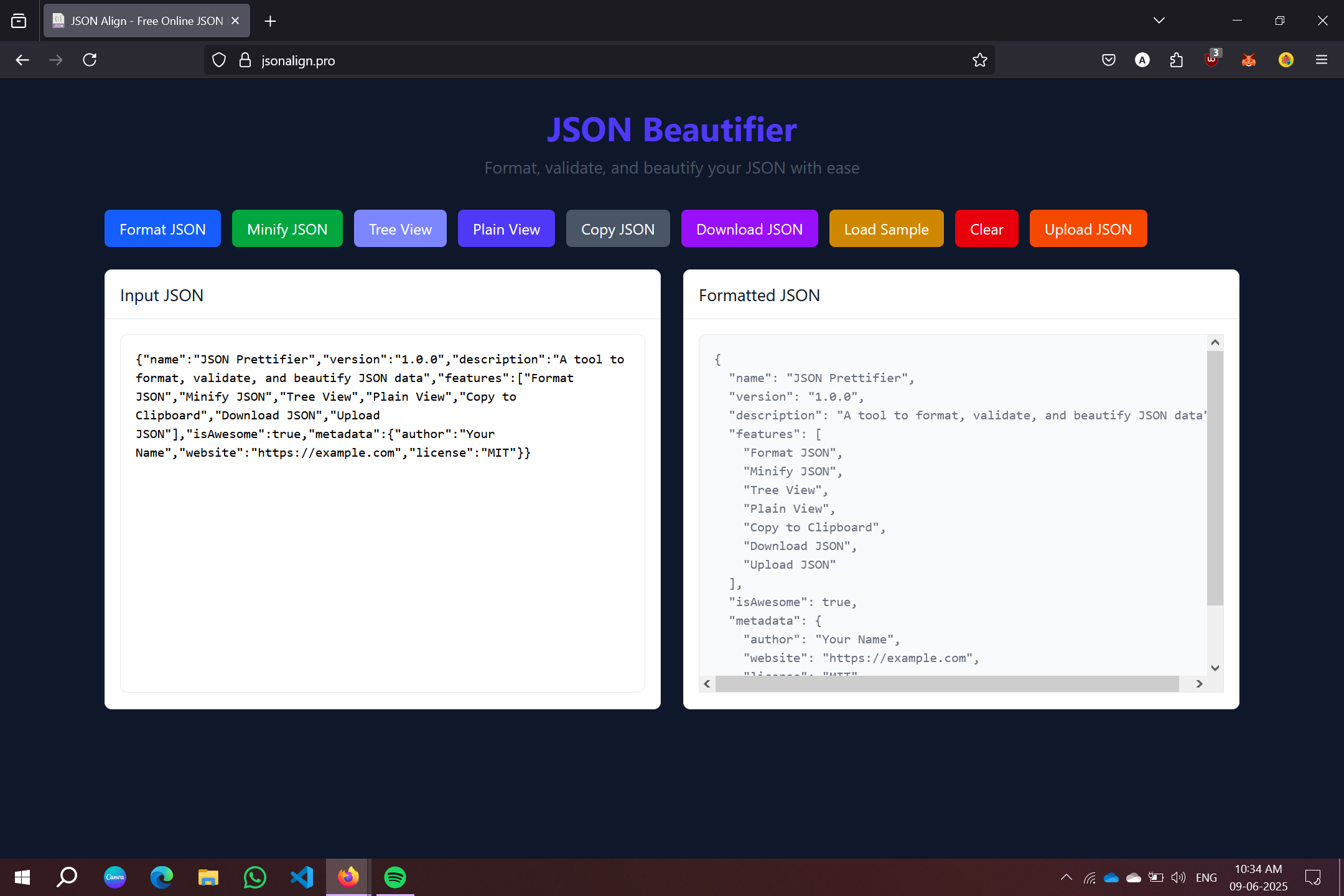Open Windows Search from taskbar
This screenshot has width=1344, height=896.
(67, 877)
